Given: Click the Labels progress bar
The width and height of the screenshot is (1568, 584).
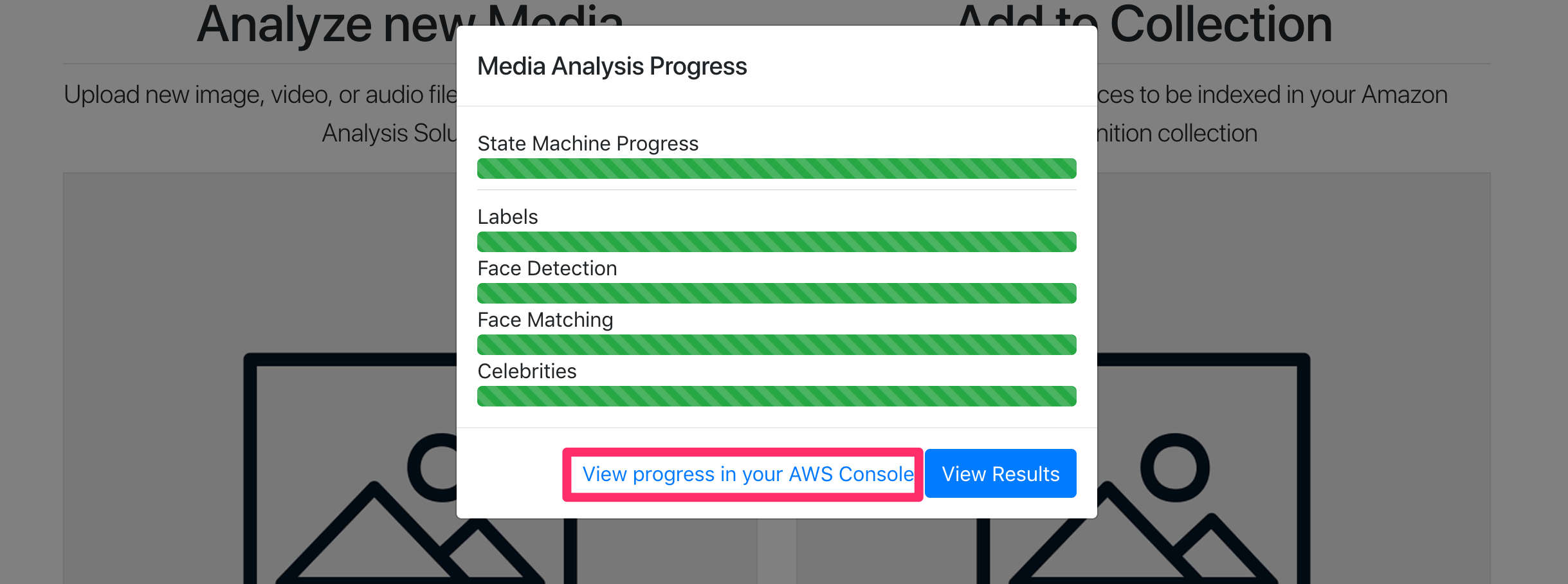Looking at the screenshot, I should coord(776,242).
